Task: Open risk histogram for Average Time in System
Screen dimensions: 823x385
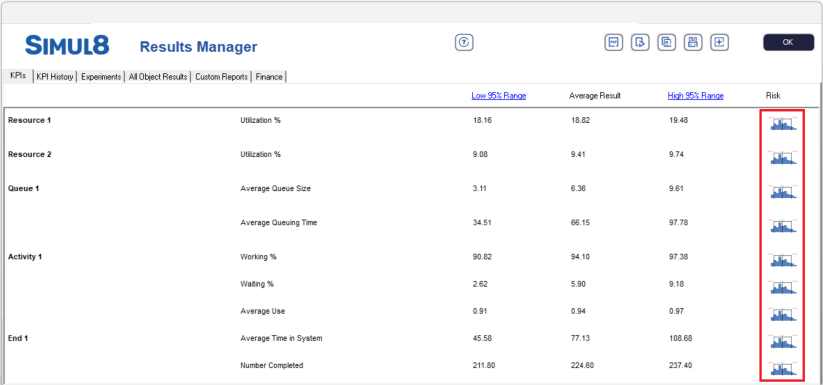Action: [x=783, y=342]
